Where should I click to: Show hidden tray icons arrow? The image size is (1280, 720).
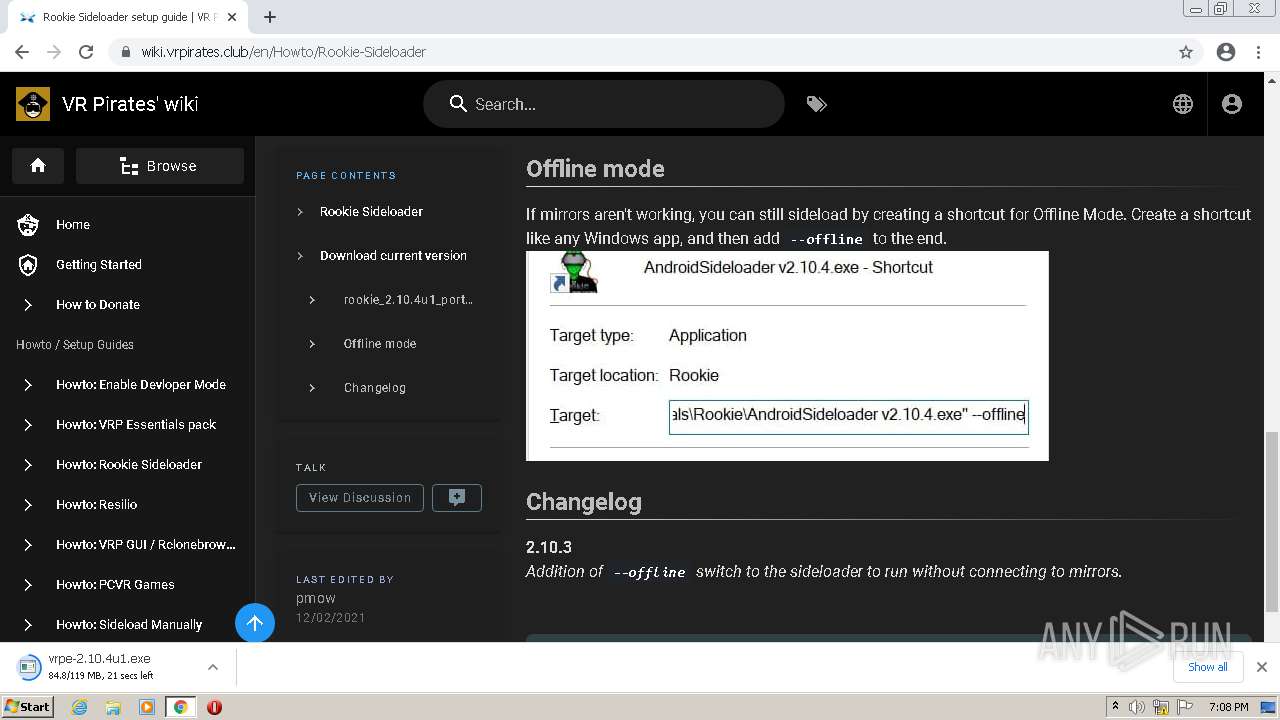pos(1115,707)
